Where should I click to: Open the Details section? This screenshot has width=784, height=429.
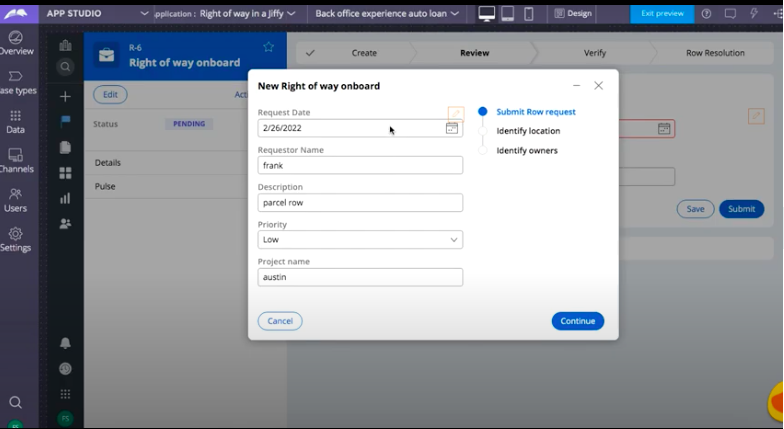point(108,162)
